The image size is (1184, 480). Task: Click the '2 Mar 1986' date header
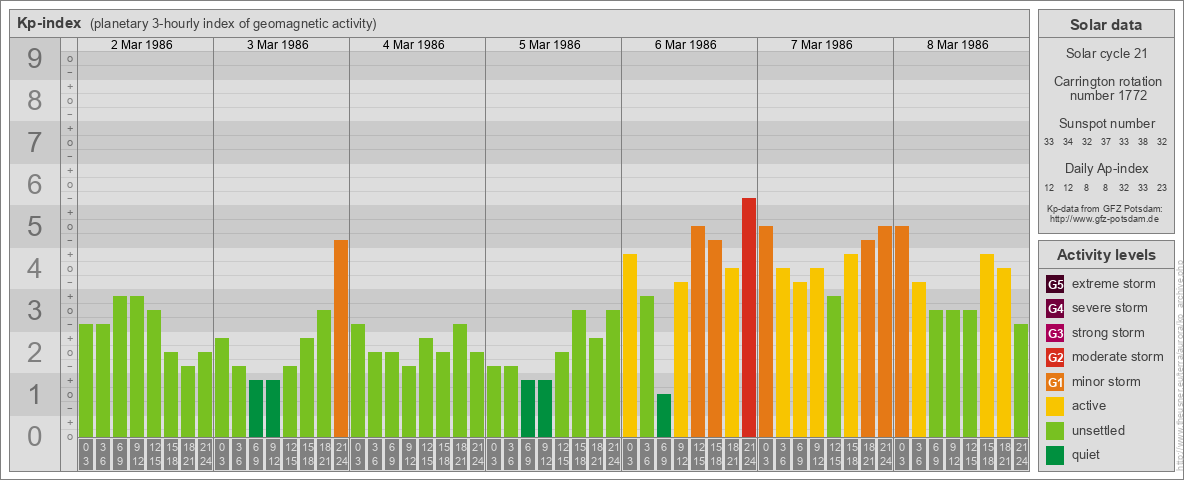(142, 45)
